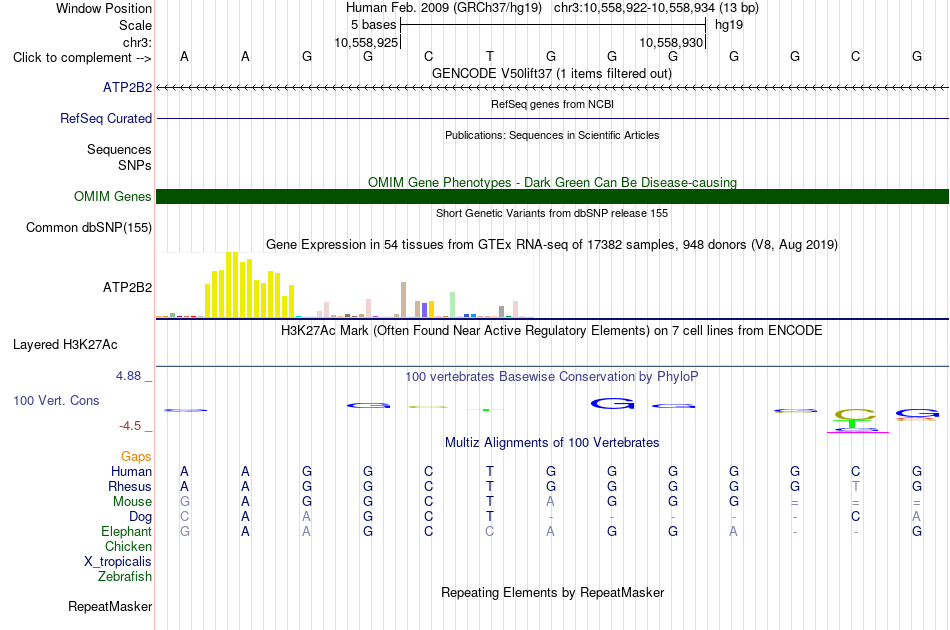950x630 pixels.
Task: Click the T base in the Dog alignment row
Action: tap(490, 517)
